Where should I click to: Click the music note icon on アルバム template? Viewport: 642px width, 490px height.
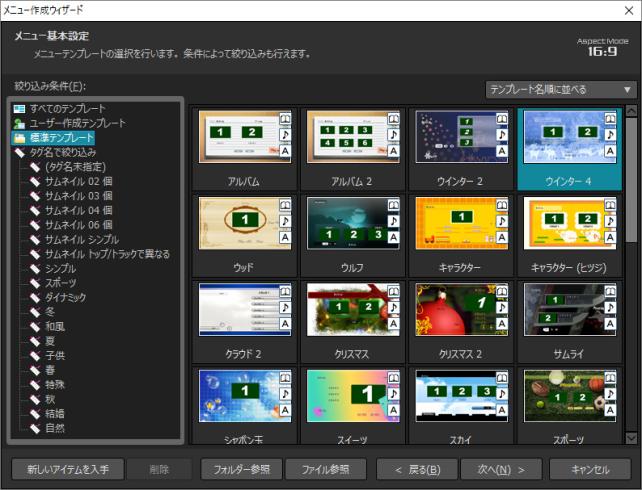coord(285,135)
